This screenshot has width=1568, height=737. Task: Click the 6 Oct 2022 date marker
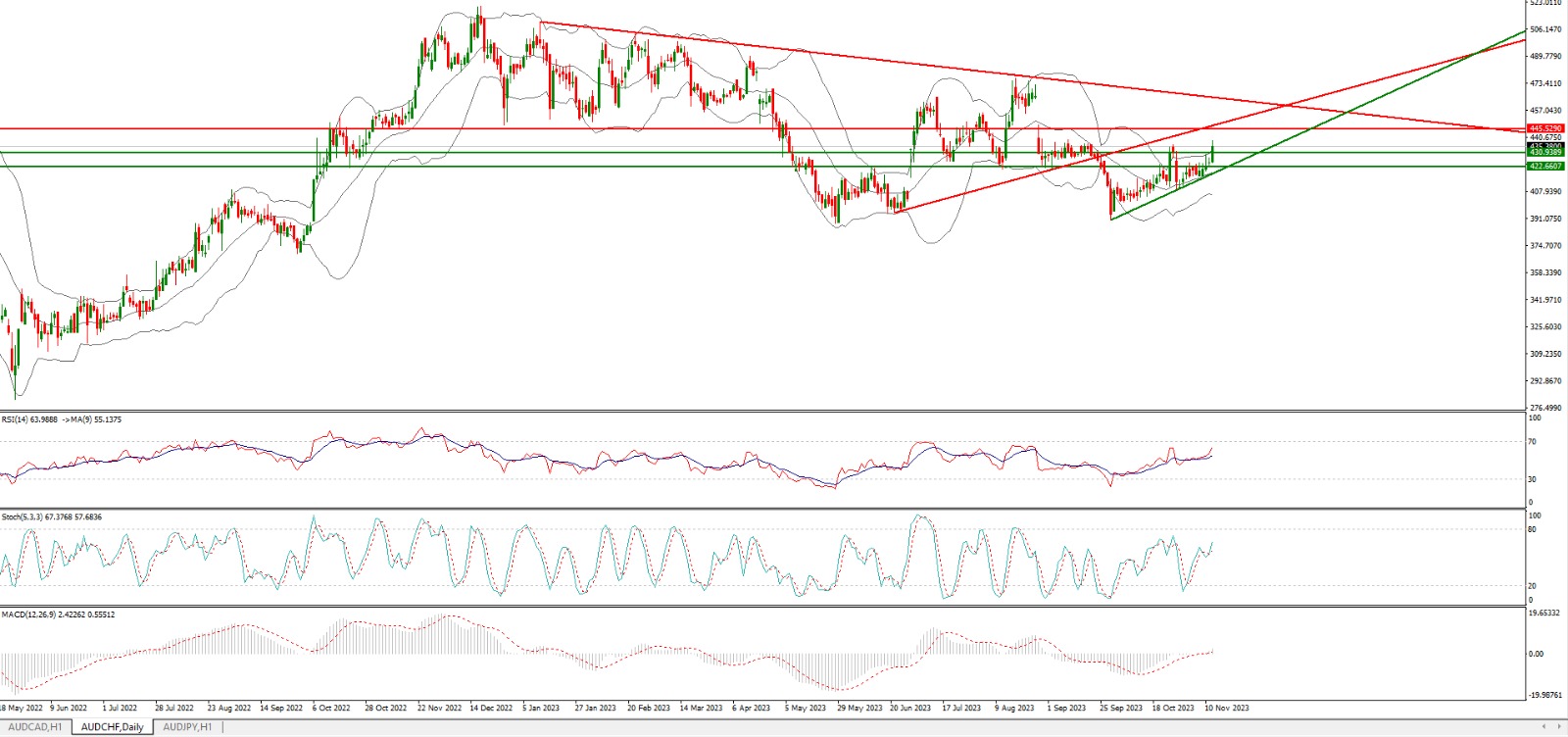(331, 708)
